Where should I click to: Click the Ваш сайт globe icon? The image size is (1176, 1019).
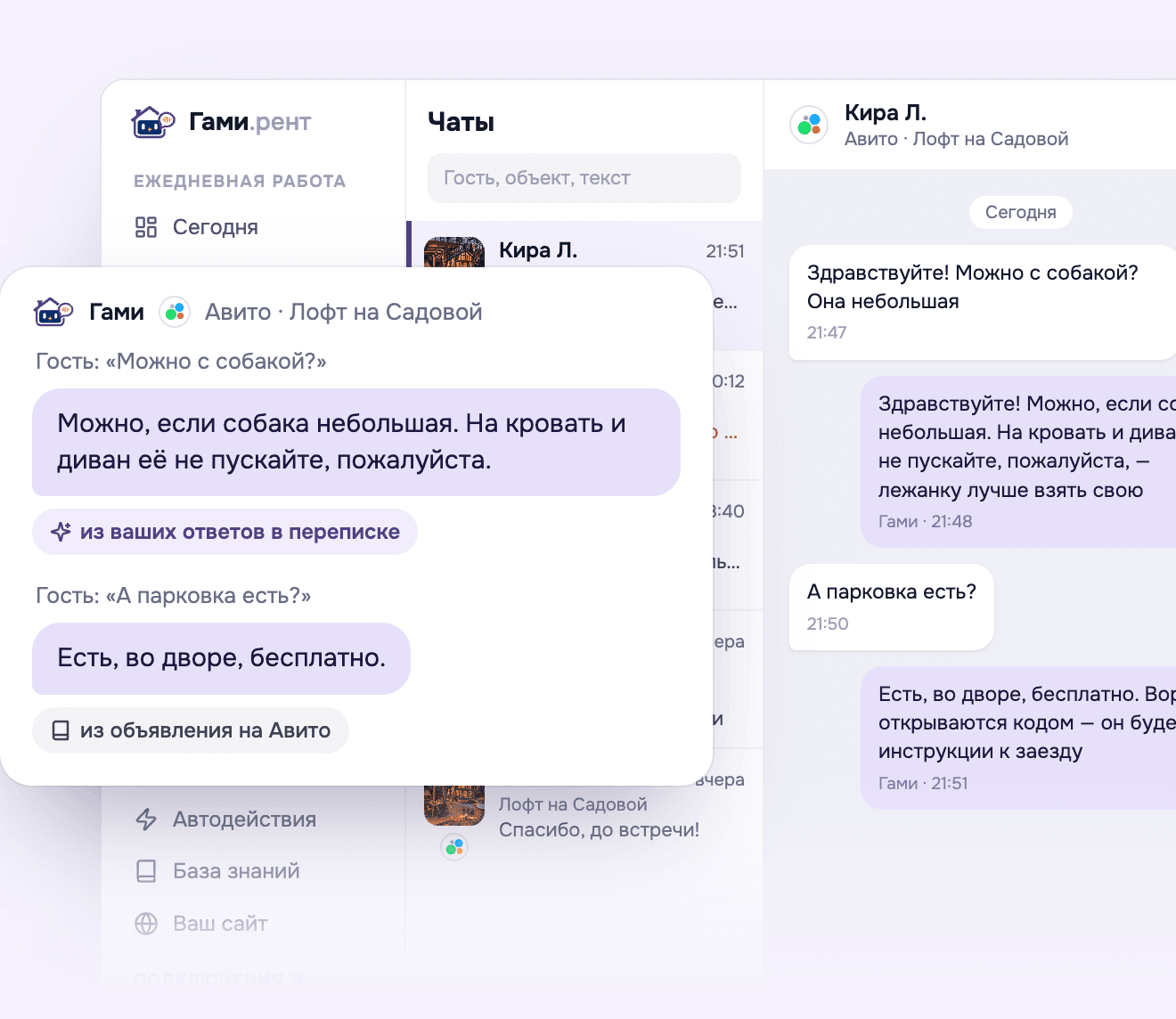pos(146,924)
